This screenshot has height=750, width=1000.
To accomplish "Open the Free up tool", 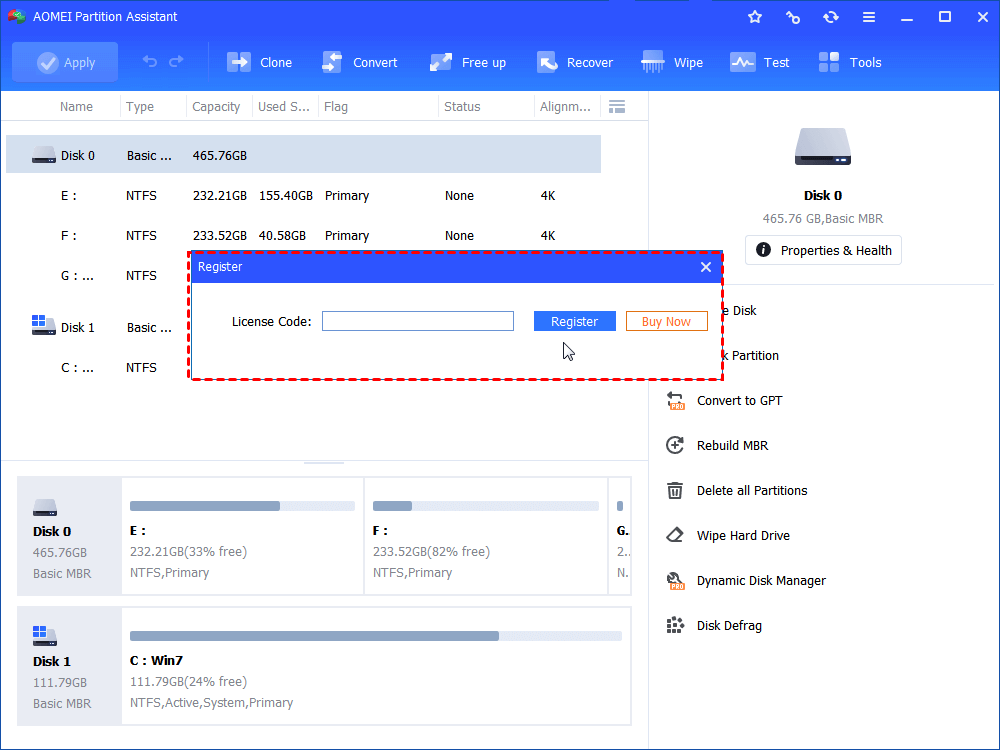I will pyautogui.click(x=468, y=62).
